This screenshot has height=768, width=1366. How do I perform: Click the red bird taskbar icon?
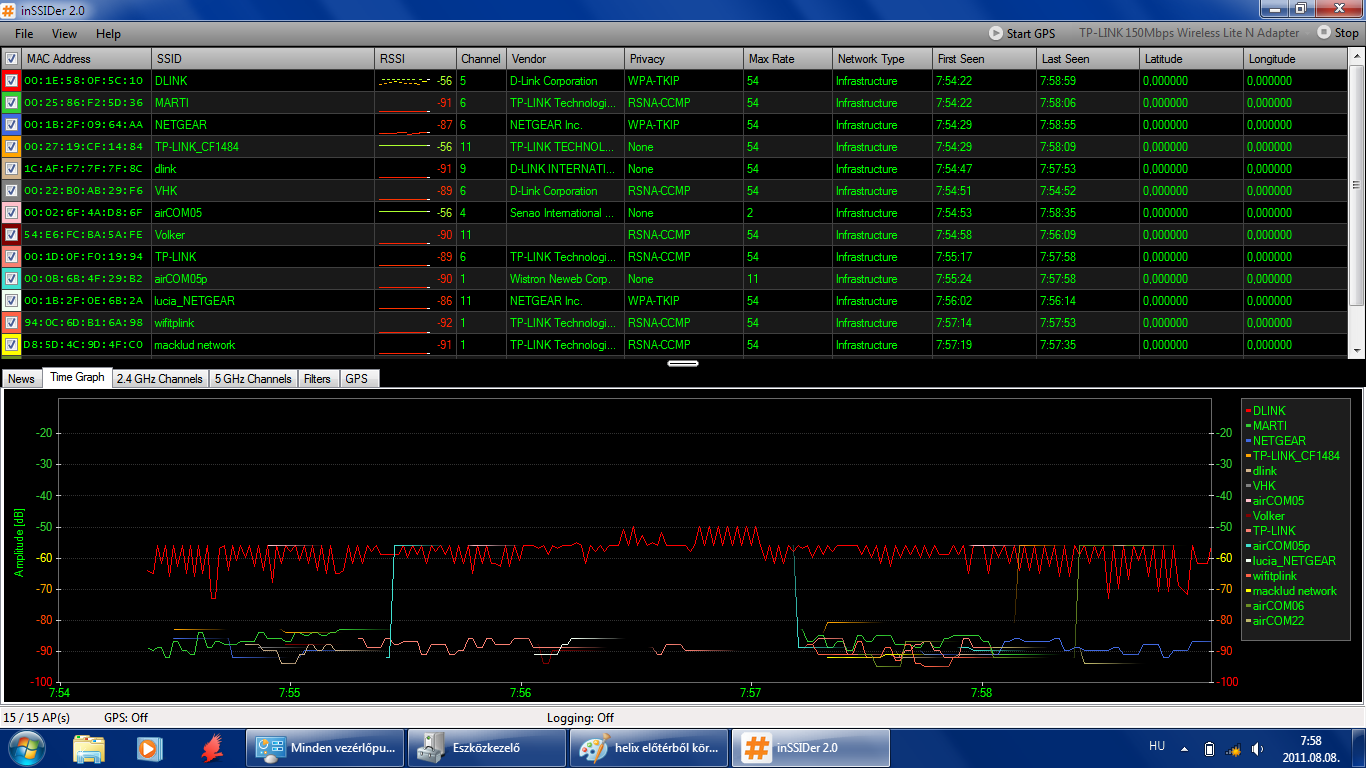click(x=211, y=747)
